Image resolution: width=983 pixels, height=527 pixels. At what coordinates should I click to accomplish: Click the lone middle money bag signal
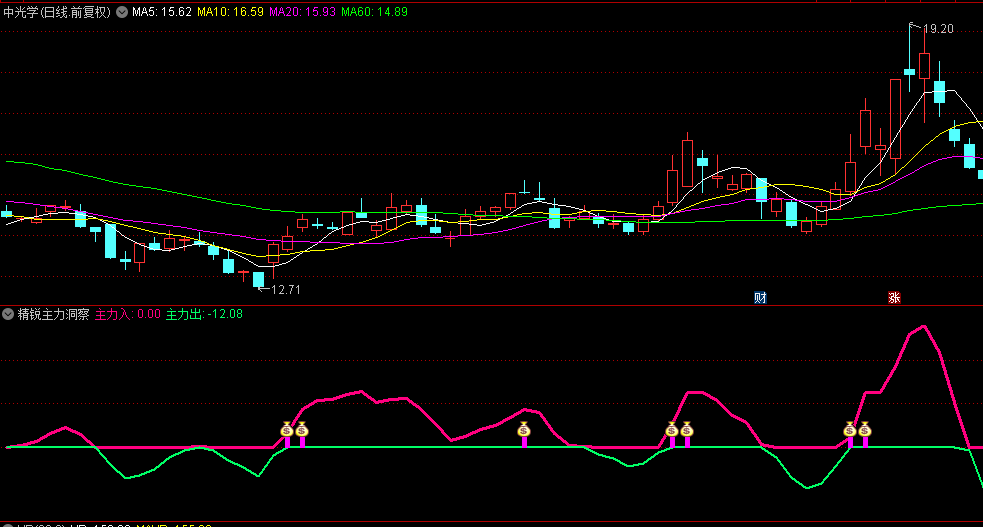point(524,430)
